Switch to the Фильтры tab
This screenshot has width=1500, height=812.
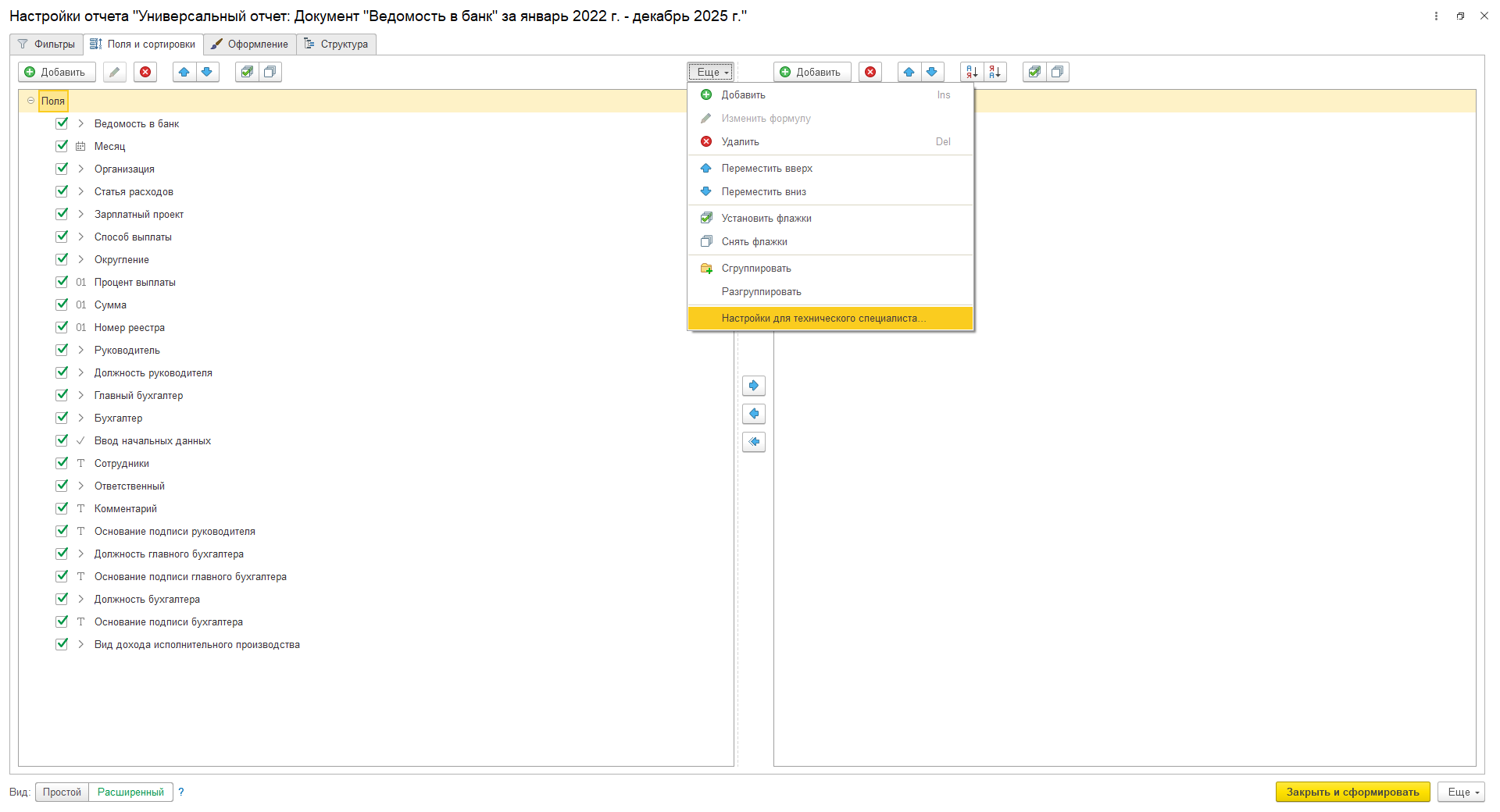(47, 45)
